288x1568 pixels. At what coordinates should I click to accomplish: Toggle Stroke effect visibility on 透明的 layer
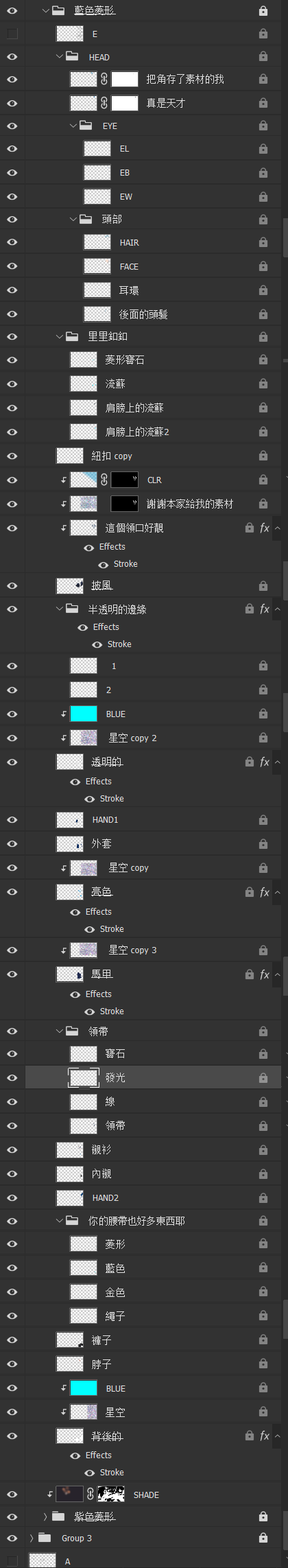click(x=89, y=798)
